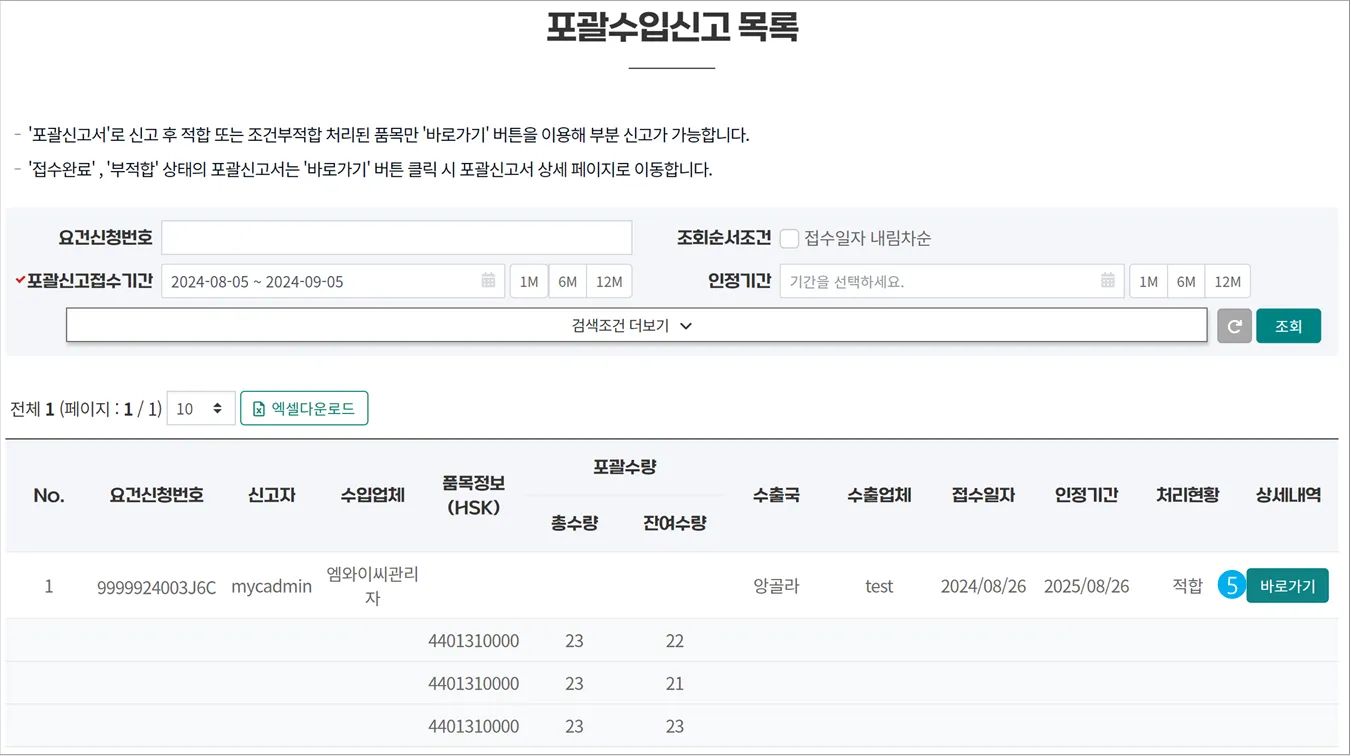The height and width of the screenshot is (756, 1351).
Task: Type in the 요건신청번호 input field
Action: (396, 238)
